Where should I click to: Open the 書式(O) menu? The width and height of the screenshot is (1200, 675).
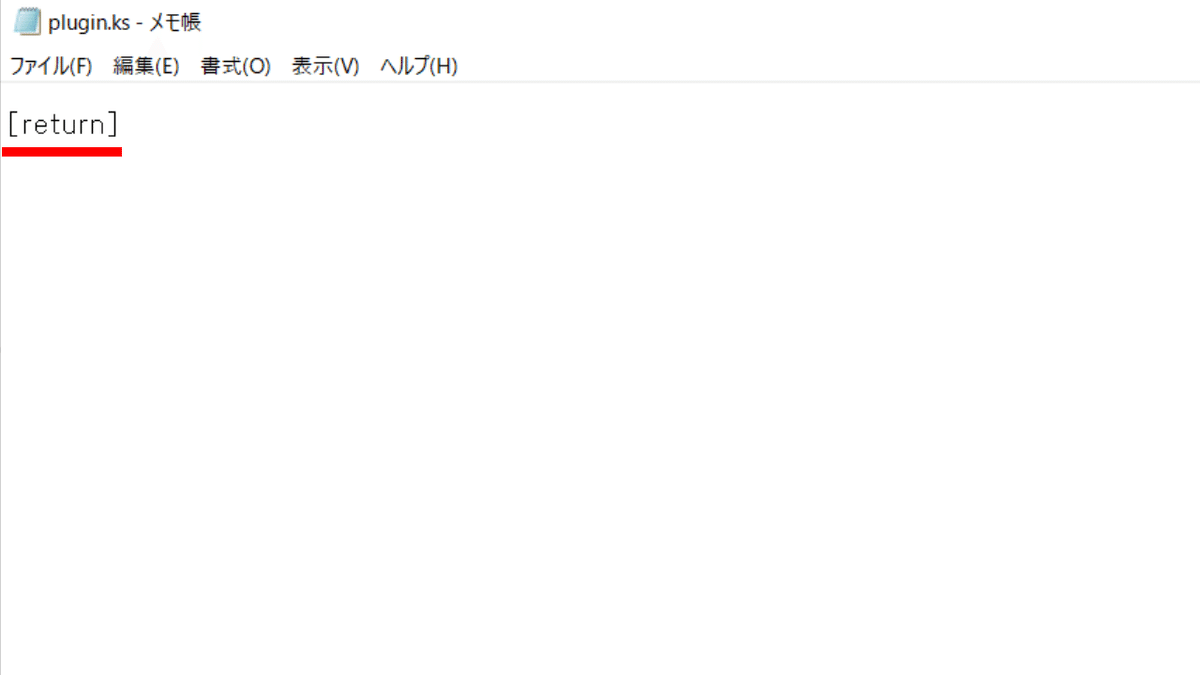(236, 66)
